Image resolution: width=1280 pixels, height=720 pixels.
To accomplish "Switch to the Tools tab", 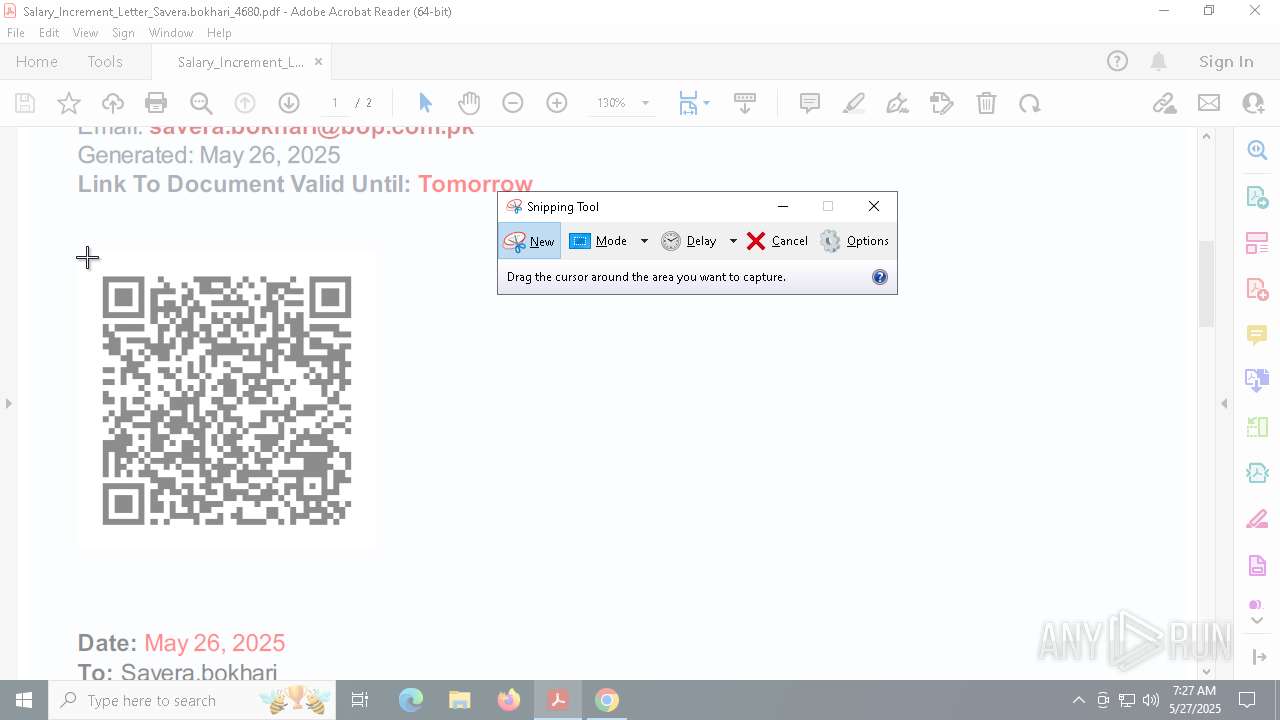I will [105, 62].
